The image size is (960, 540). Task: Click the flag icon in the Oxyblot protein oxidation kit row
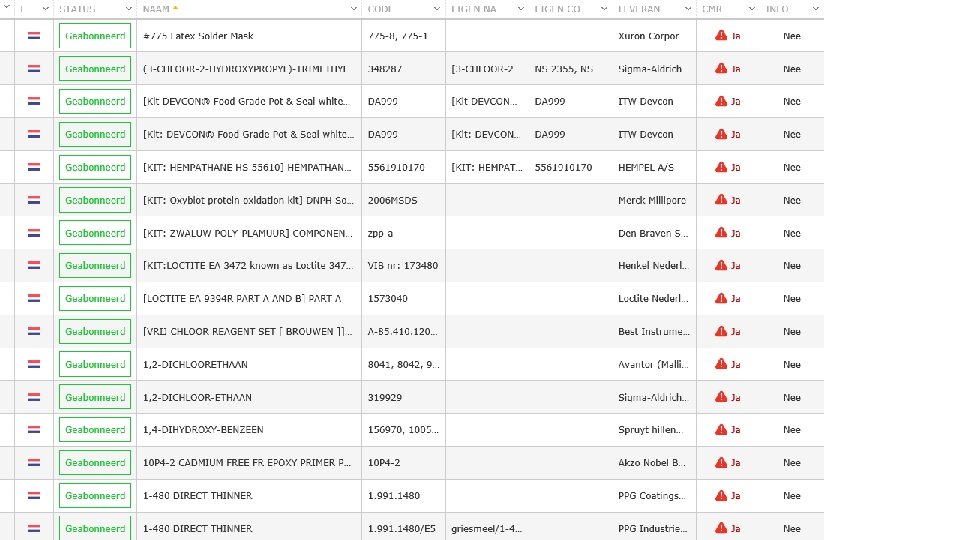[34, 200]
